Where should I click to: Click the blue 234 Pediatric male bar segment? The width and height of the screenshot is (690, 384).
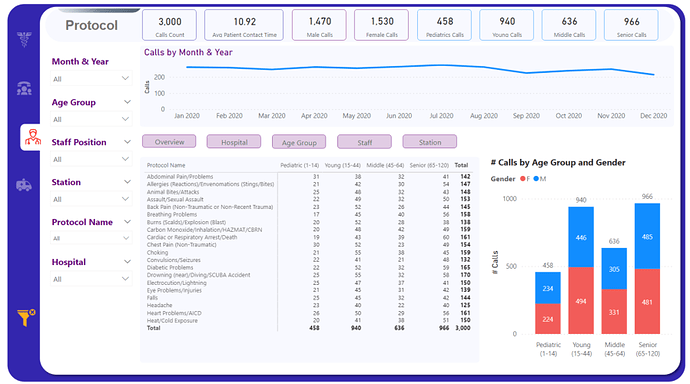point(548,288)
